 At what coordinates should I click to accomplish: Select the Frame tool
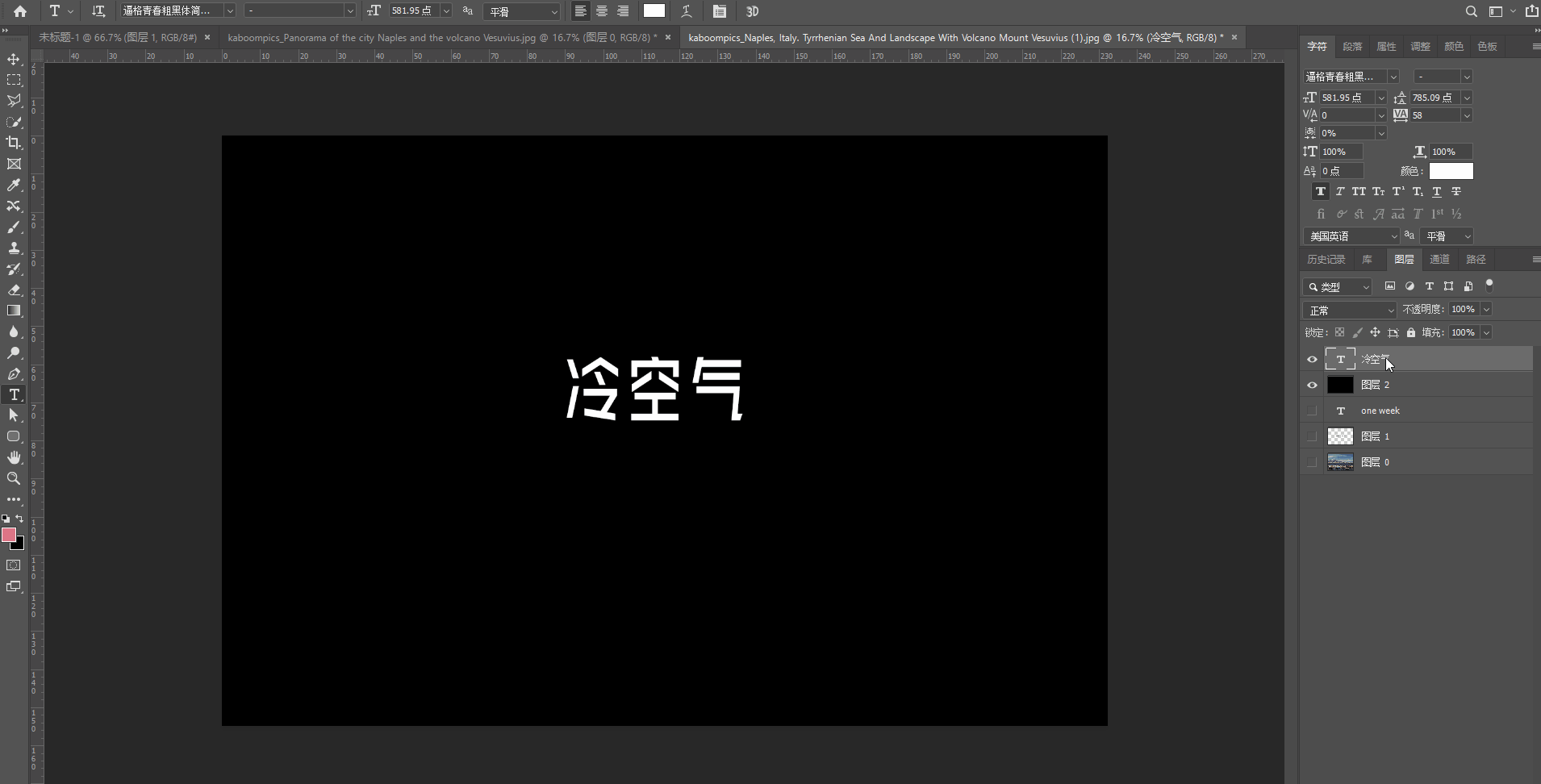(14, 164)
